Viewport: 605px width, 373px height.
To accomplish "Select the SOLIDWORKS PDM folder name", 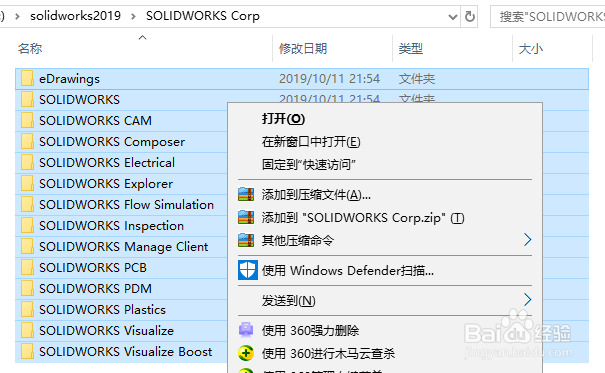I will point(95,289).
